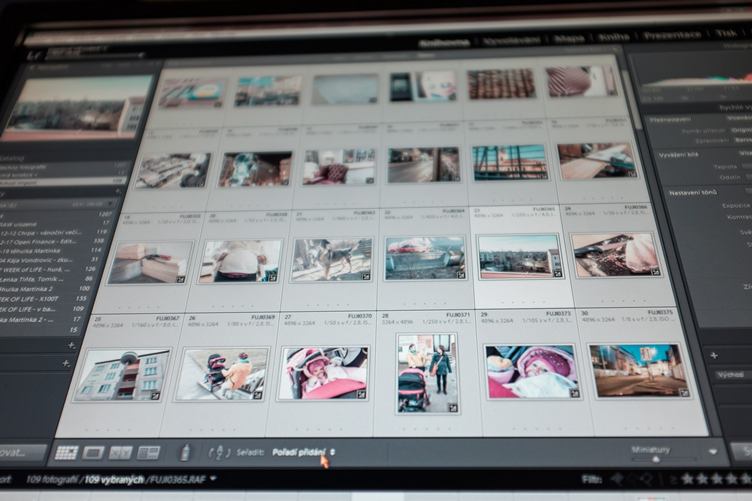The width and height of the screenshot is (752, 501).
Task: Open the folder row with count 100
Action: click(x=46, y=289)
